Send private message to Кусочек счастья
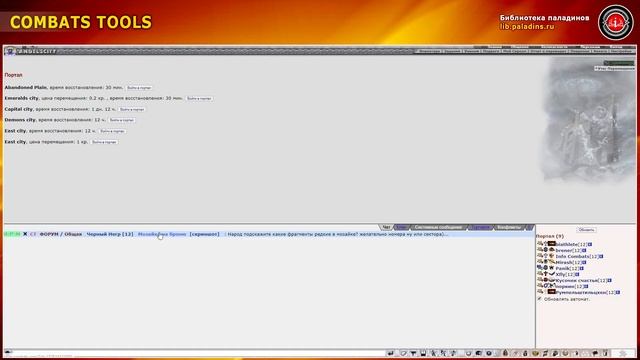The height and width of the screenshot is (360, 640). (540, 280)
